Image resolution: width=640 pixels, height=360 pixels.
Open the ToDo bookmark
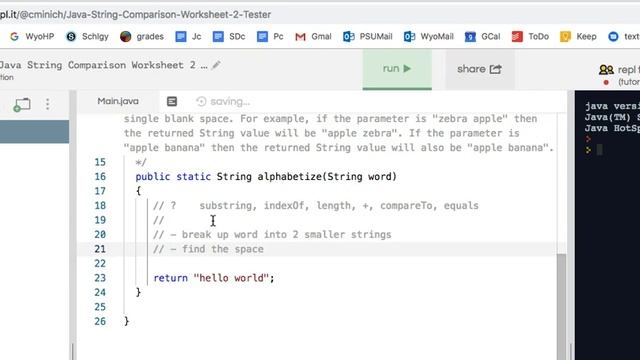[x=530, y=37]
